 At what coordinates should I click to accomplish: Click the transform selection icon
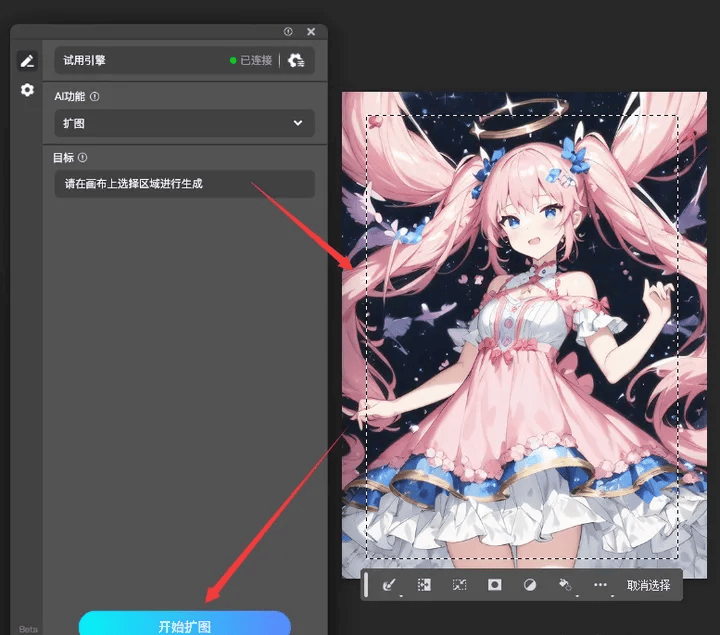click(x=459, y=584)
